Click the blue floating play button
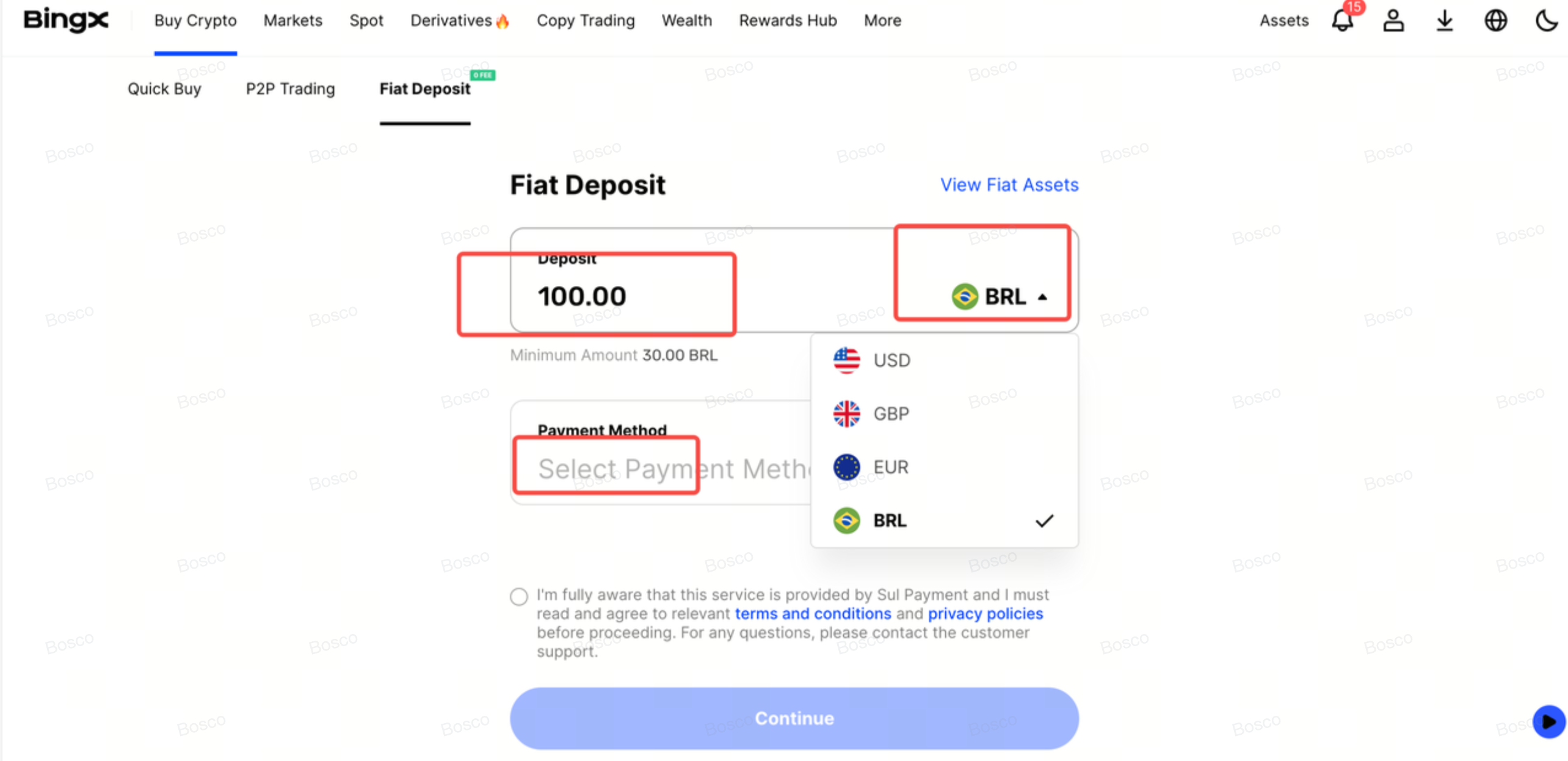 click(x=1548, y=721)
